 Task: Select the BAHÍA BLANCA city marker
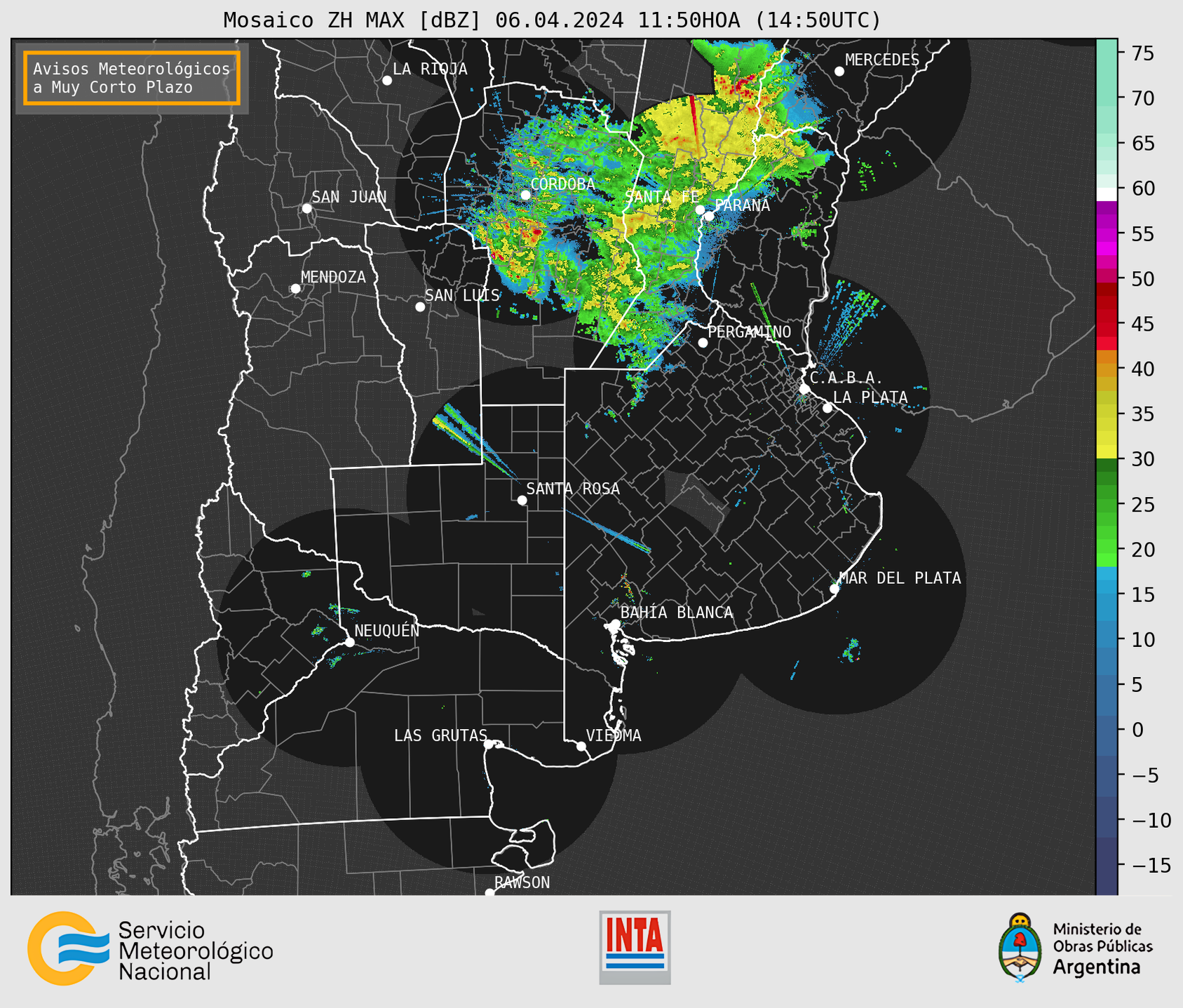point(615,624)
